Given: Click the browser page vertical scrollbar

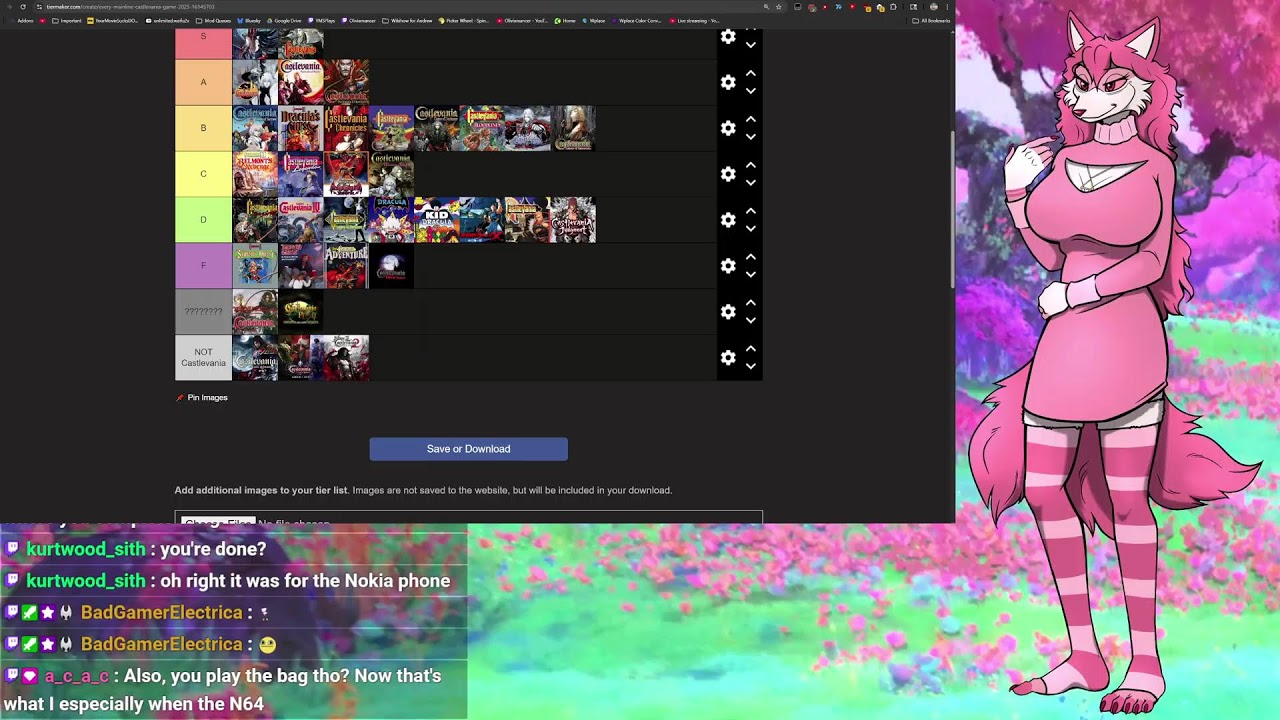Looking at the screenshot, I should pos(952,210).
